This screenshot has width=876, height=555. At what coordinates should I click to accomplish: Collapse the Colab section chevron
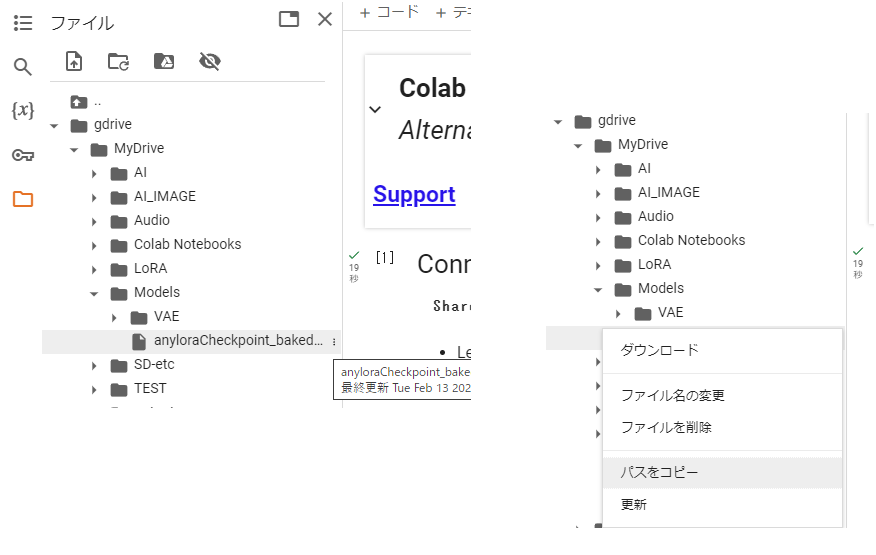pyautogui.click(x=375, y=109)
